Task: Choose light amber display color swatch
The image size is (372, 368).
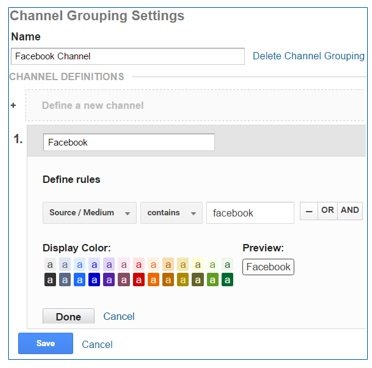Action: pyautogui.click(x=168, y=265)
